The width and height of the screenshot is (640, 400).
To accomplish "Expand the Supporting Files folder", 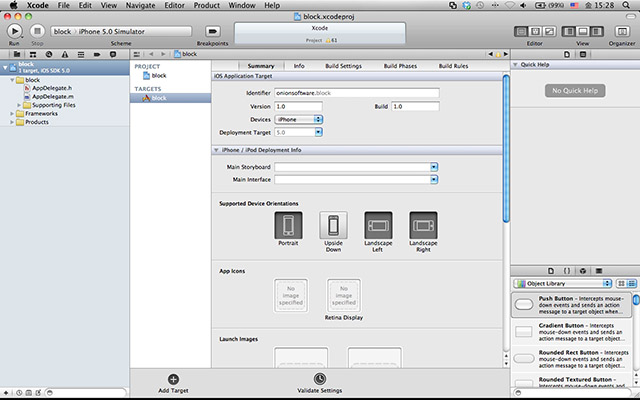I will [x=19, y=105].
